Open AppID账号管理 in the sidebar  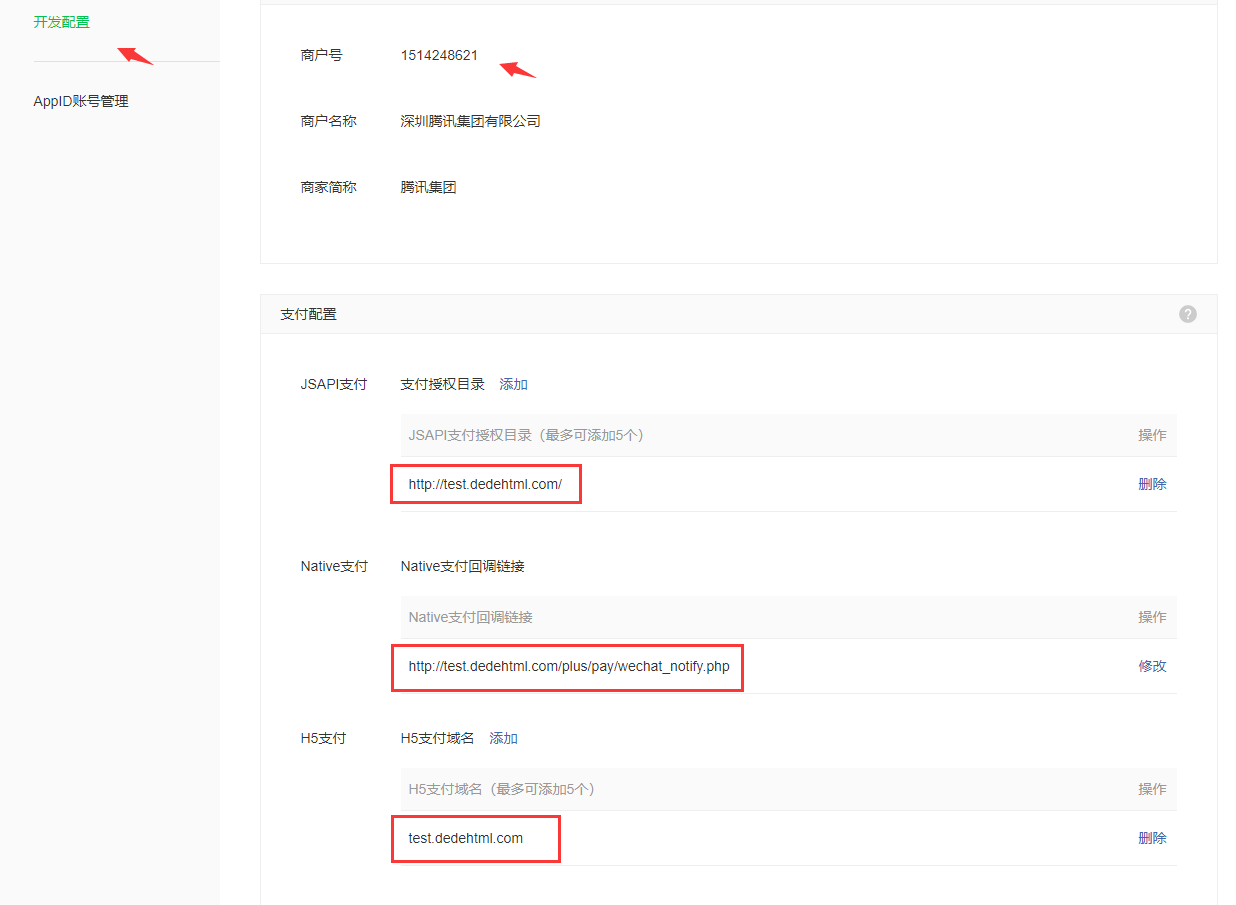pos(81,101)
